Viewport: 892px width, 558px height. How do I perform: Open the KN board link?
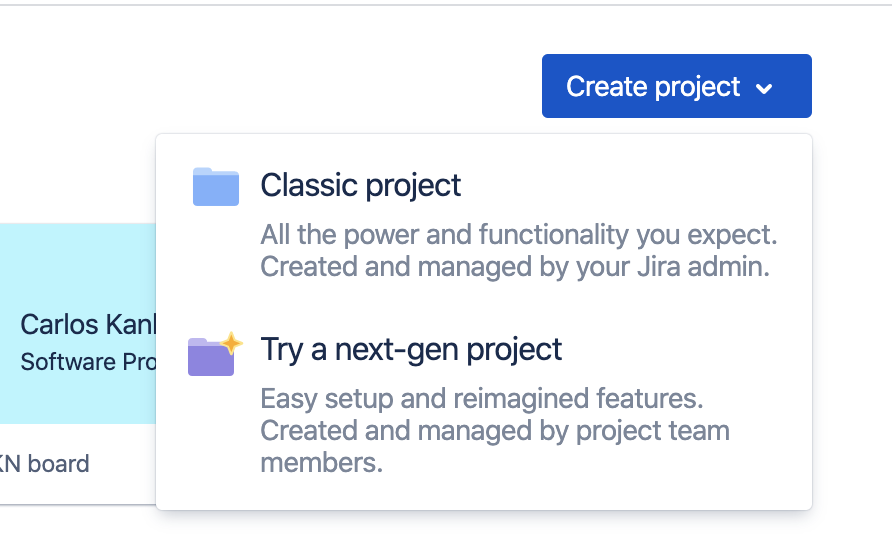[44, 464]
